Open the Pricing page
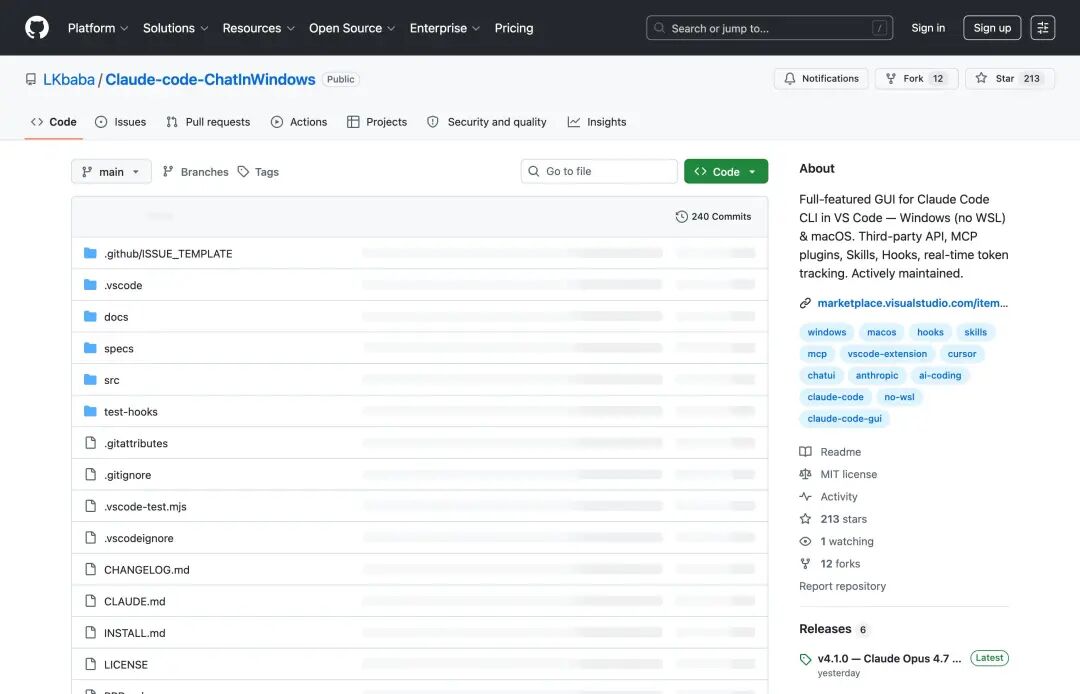The width and height of the screenshot is (1080, 694). tap(514, 28)
